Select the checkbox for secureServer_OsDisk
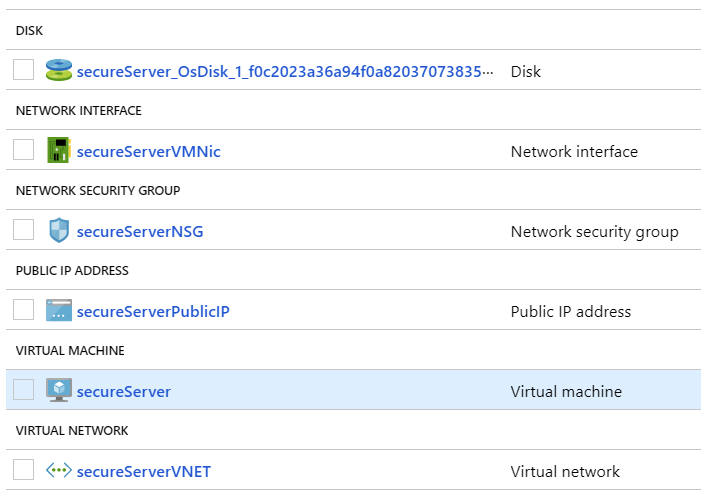 (23, 70)
